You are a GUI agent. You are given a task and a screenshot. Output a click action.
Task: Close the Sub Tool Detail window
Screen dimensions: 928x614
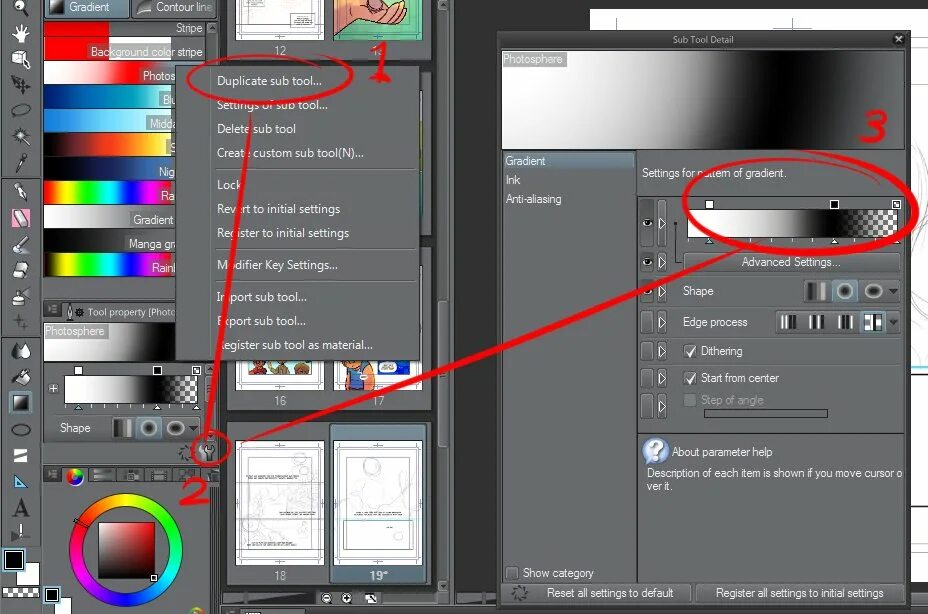898,39
